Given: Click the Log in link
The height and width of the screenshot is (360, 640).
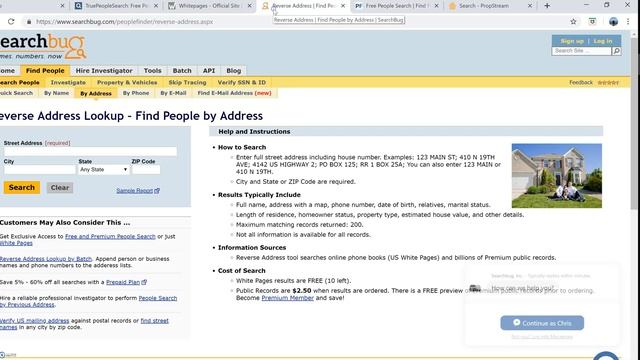Looking at the screenshot, I should (x=602, y=41).
